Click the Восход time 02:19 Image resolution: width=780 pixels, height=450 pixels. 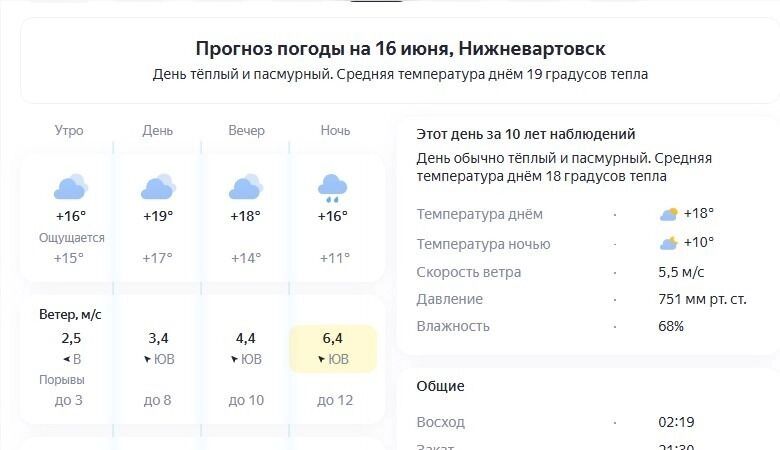(x=676, y=423)
